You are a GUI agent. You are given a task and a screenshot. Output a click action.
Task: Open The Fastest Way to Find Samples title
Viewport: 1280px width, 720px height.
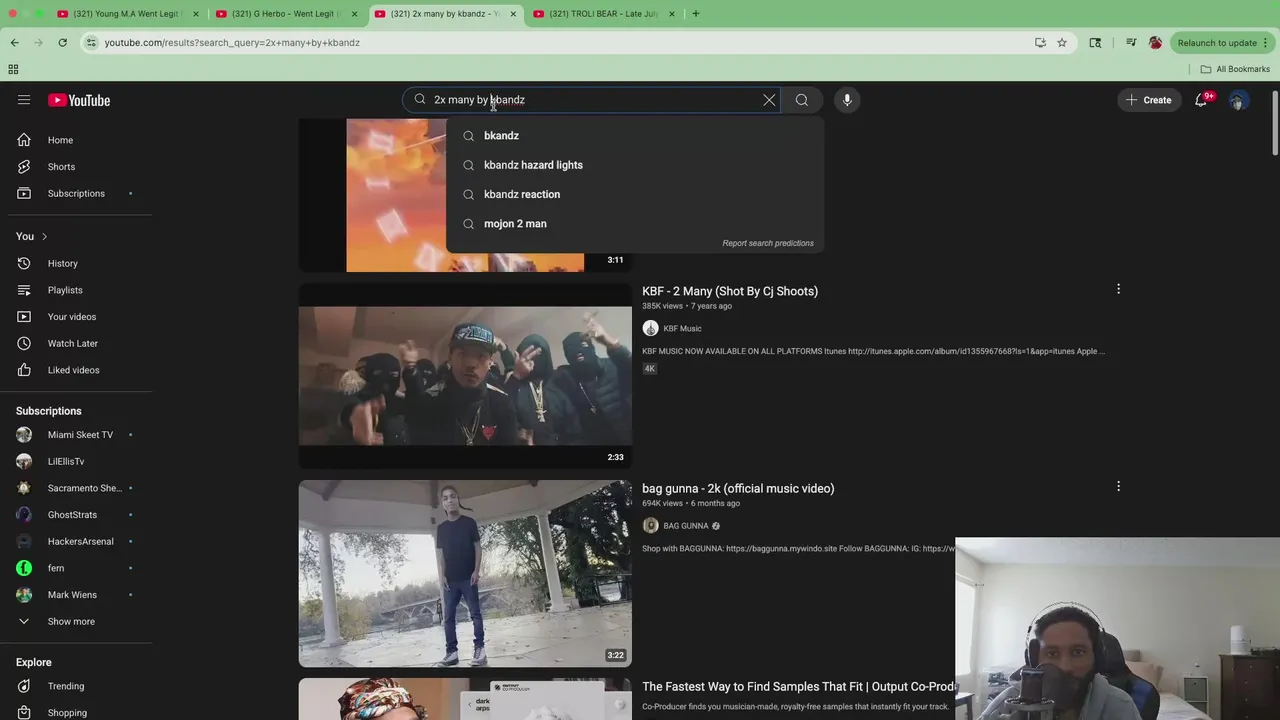[799, 687]
